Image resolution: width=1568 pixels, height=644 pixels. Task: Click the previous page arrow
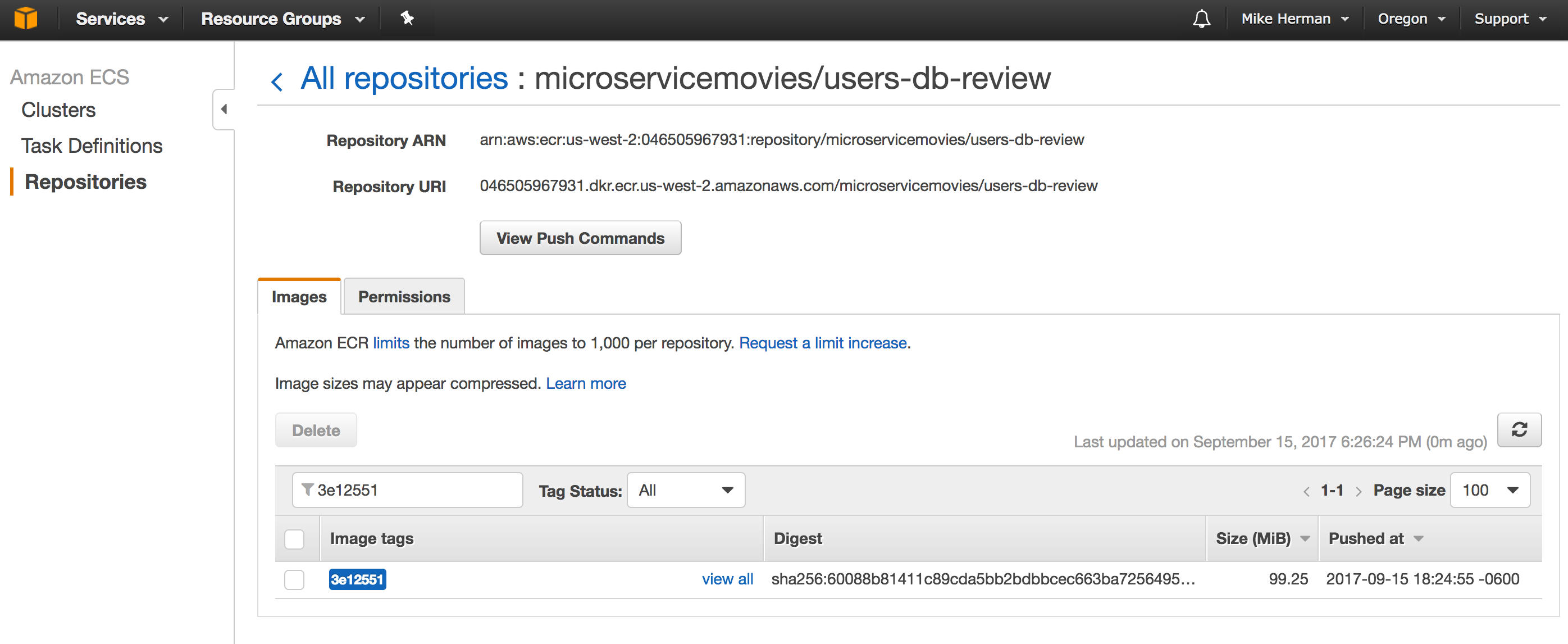tap(1307, 491)
